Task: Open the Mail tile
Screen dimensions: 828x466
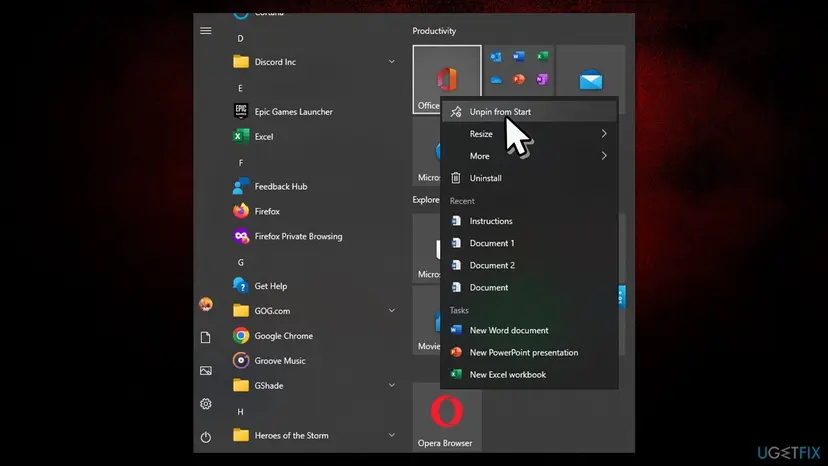Action: (591, 79)
